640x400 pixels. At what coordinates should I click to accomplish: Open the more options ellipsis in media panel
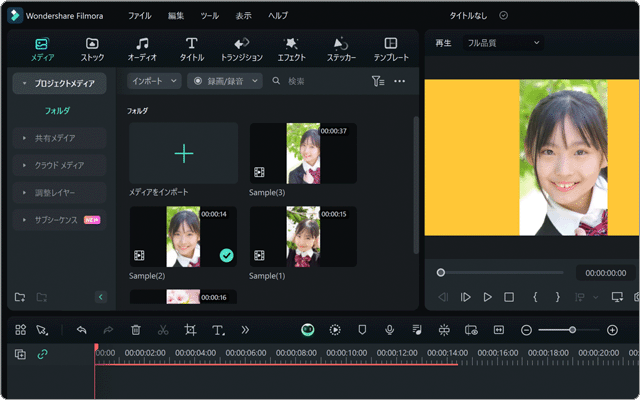[400, 81]
